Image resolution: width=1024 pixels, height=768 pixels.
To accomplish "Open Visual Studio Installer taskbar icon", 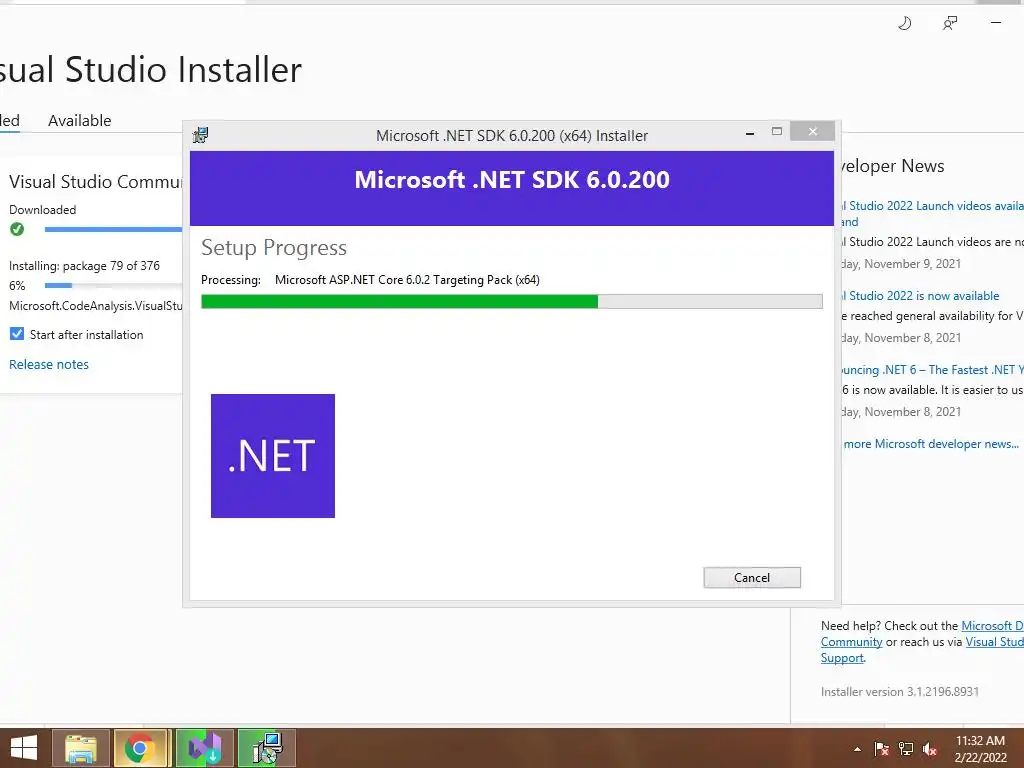I will (205, 748).
